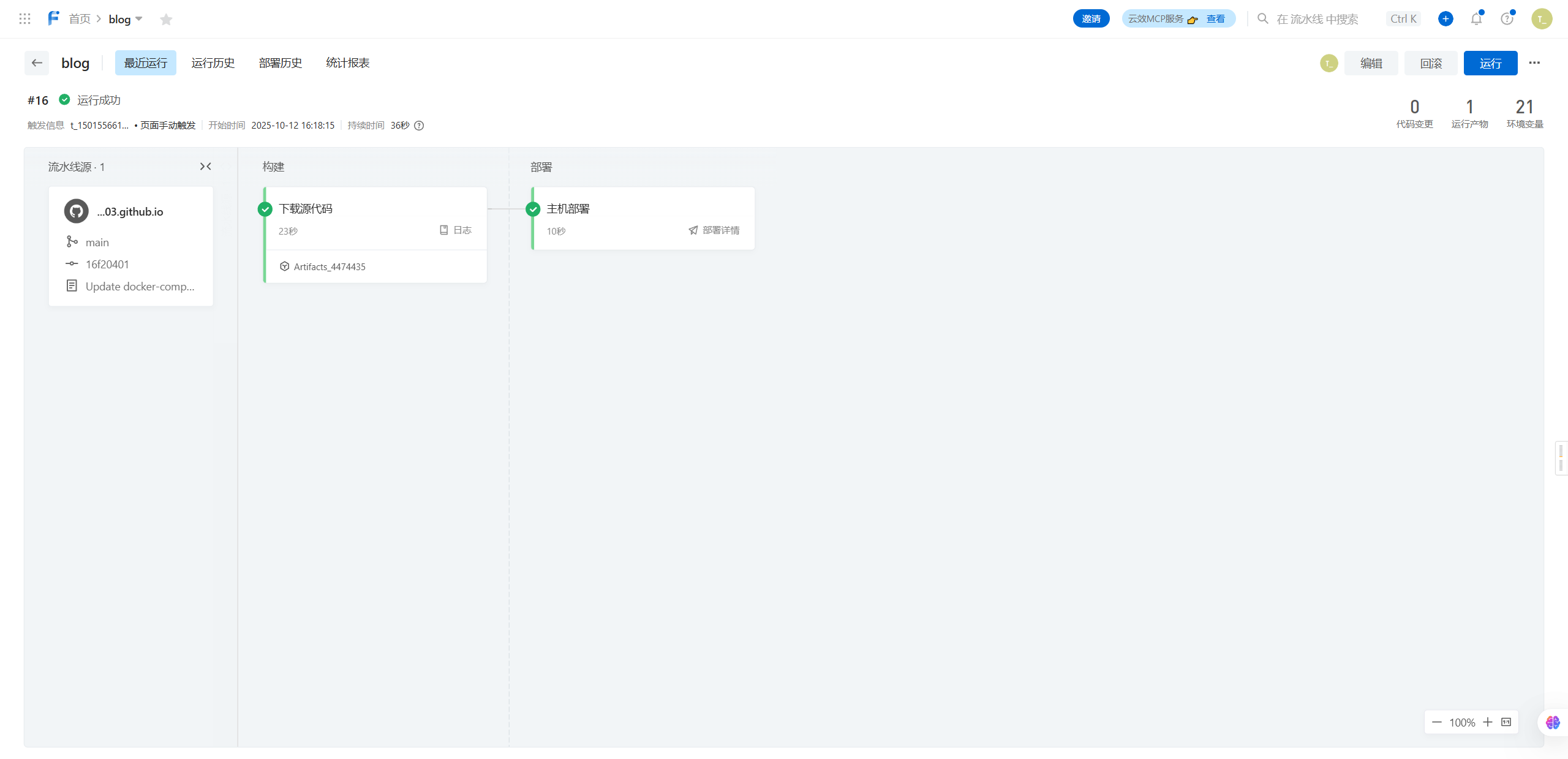Open the help question mark icon
The height and width of the screenshot is (759, 1568).
[x=1507, y=19]
